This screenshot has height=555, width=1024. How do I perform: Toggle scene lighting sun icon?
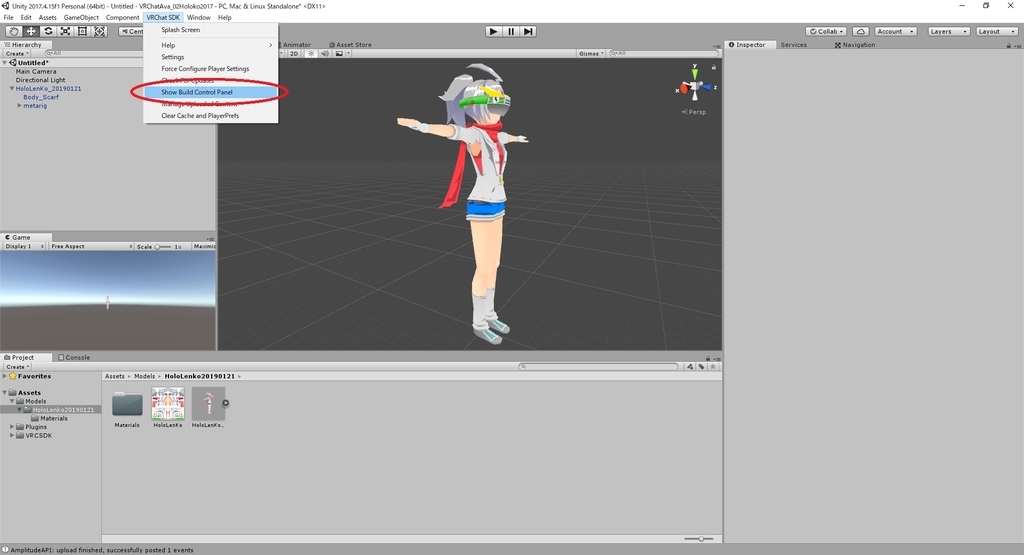pyautogui.click(x=311, y=54)
